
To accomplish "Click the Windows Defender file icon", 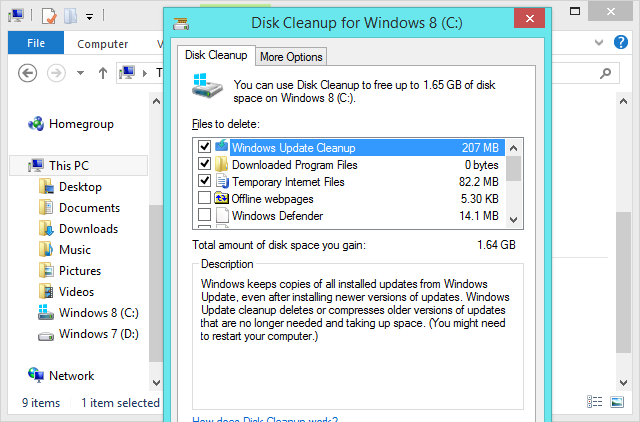I will (x=222, y=215).
